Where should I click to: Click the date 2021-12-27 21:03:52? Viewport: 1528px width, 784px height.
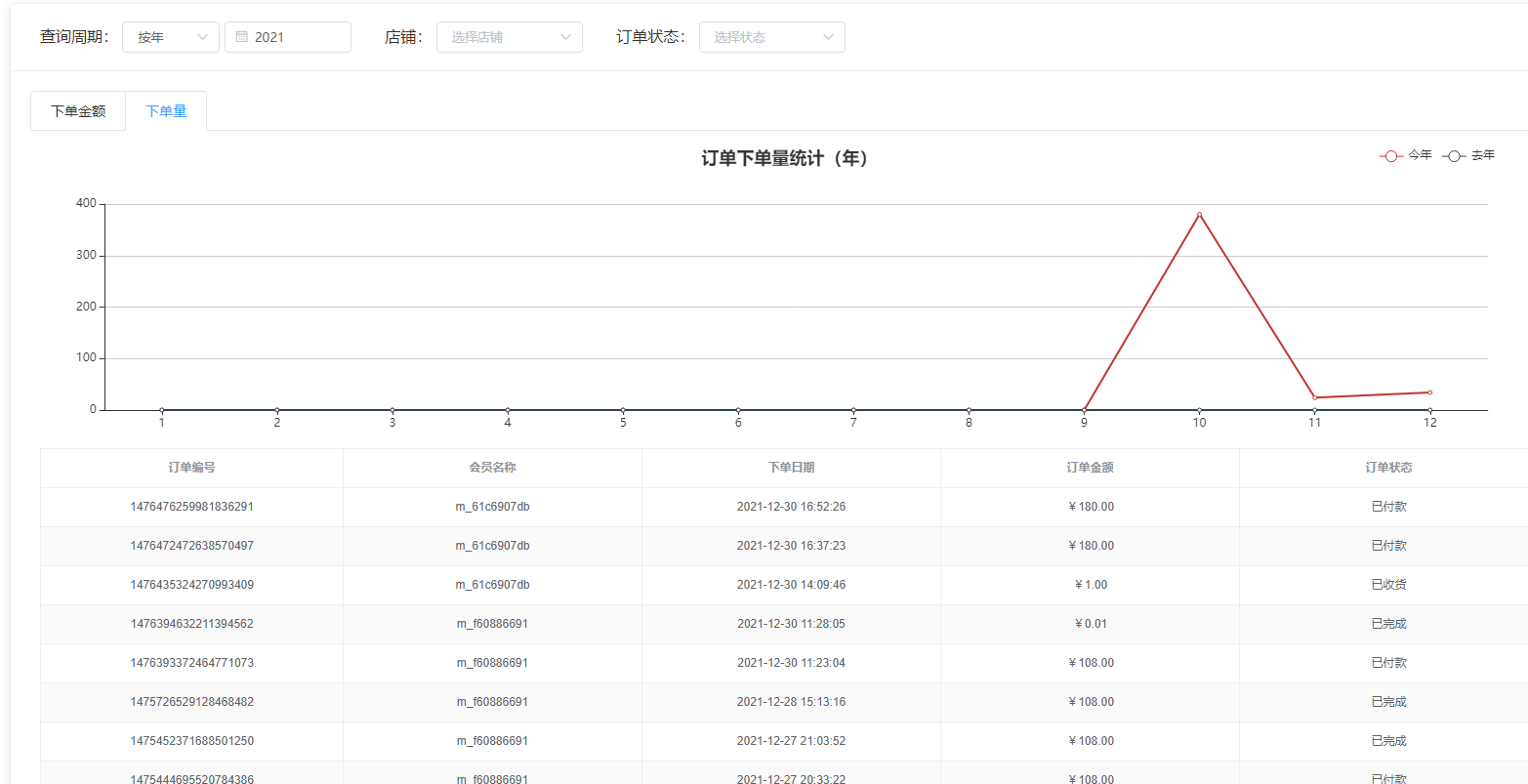coord(791,741)
